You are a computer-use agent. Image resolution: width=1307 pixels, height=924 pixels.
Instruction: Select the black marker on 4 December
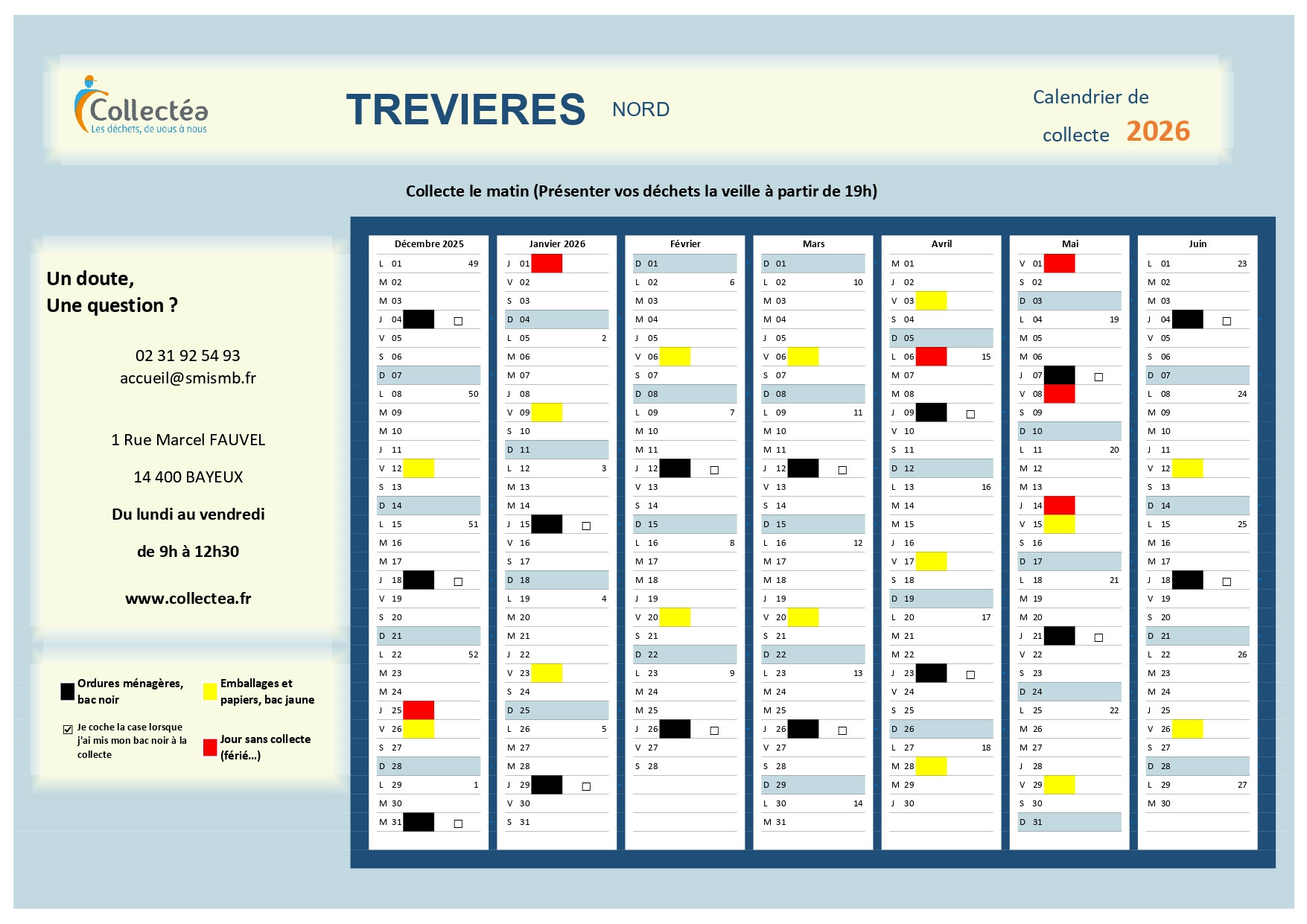tap(419, 319)
